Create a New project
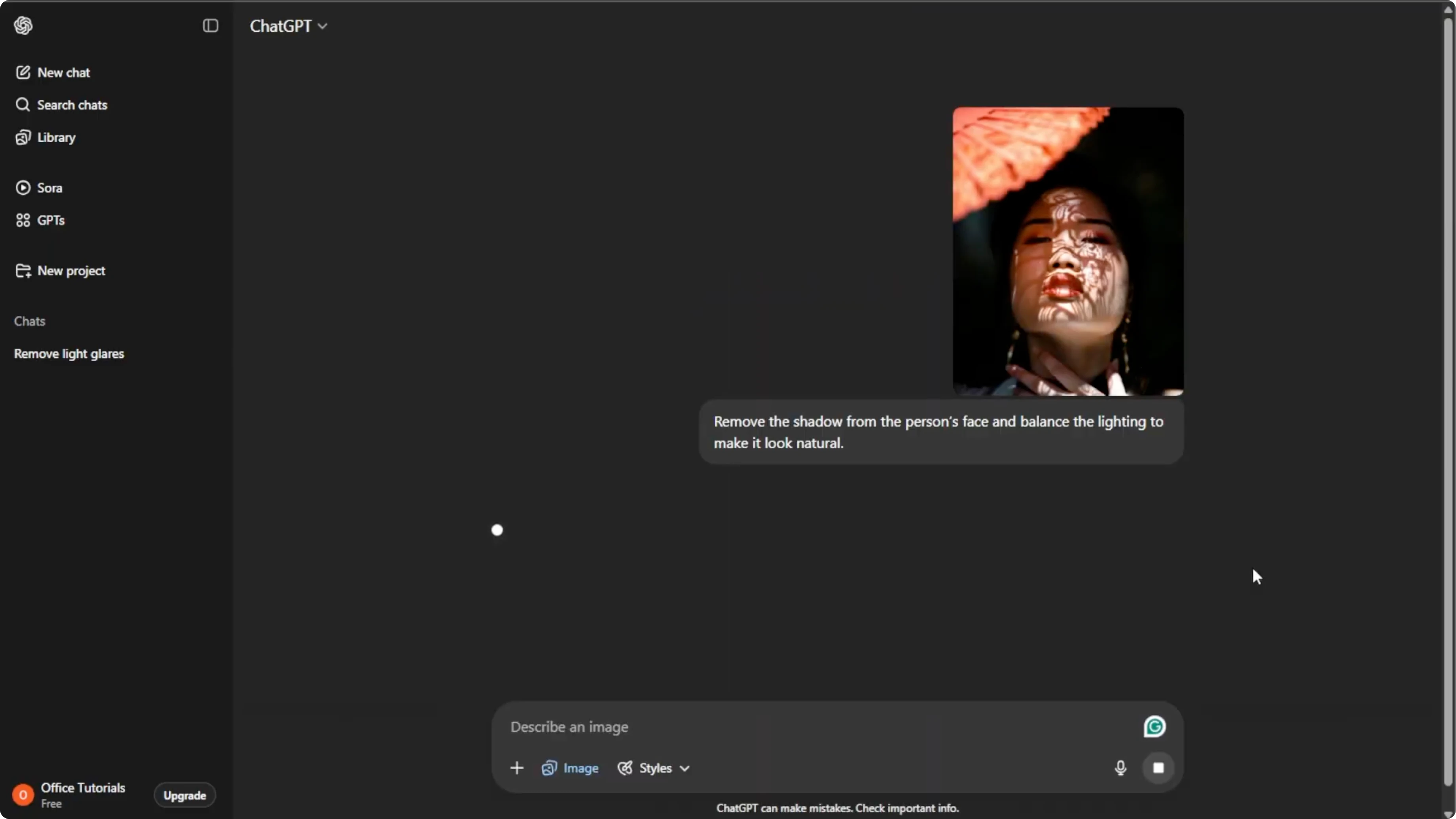Image resolution: width=1456 pixels, height=819 pixels. click(x=60, y=271)
